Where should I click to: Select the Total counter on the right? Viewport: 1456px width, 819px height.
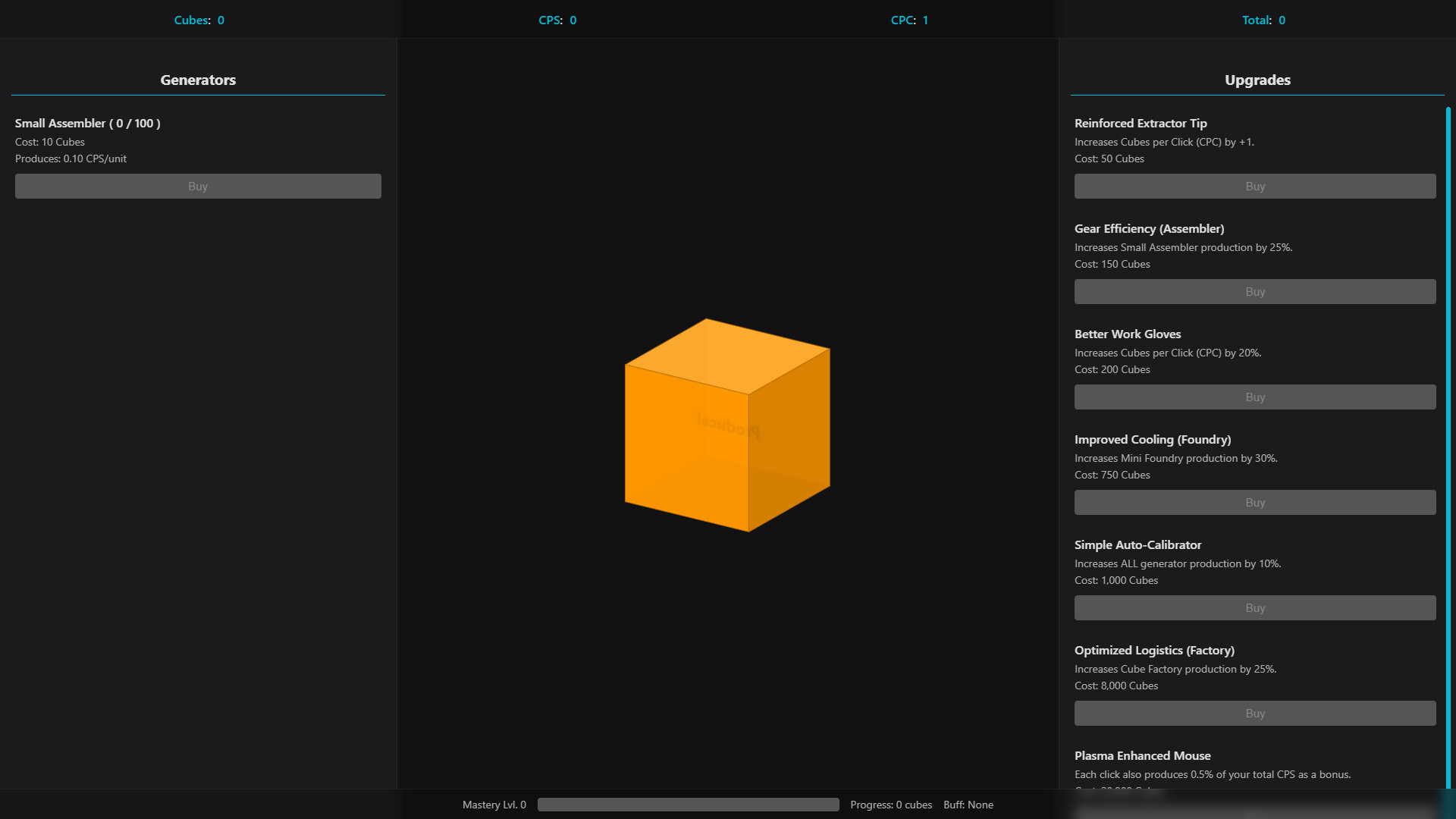[1263, 20]
